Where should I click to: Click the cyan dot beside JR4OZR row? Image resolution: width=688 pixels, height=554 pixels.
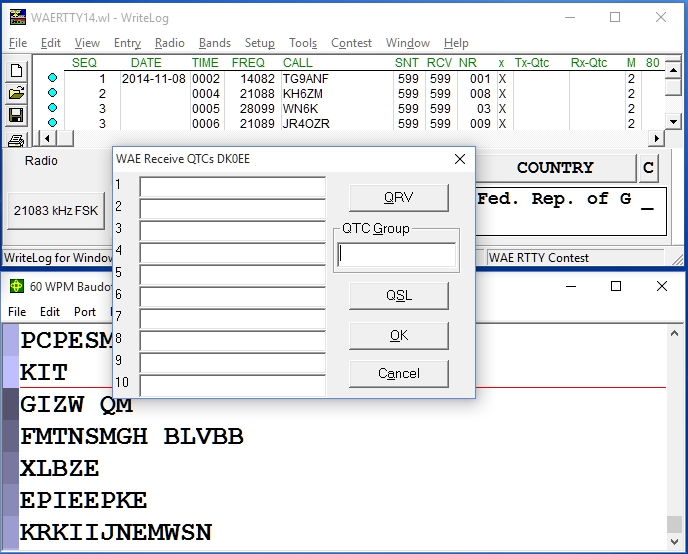tap(52, 122)
